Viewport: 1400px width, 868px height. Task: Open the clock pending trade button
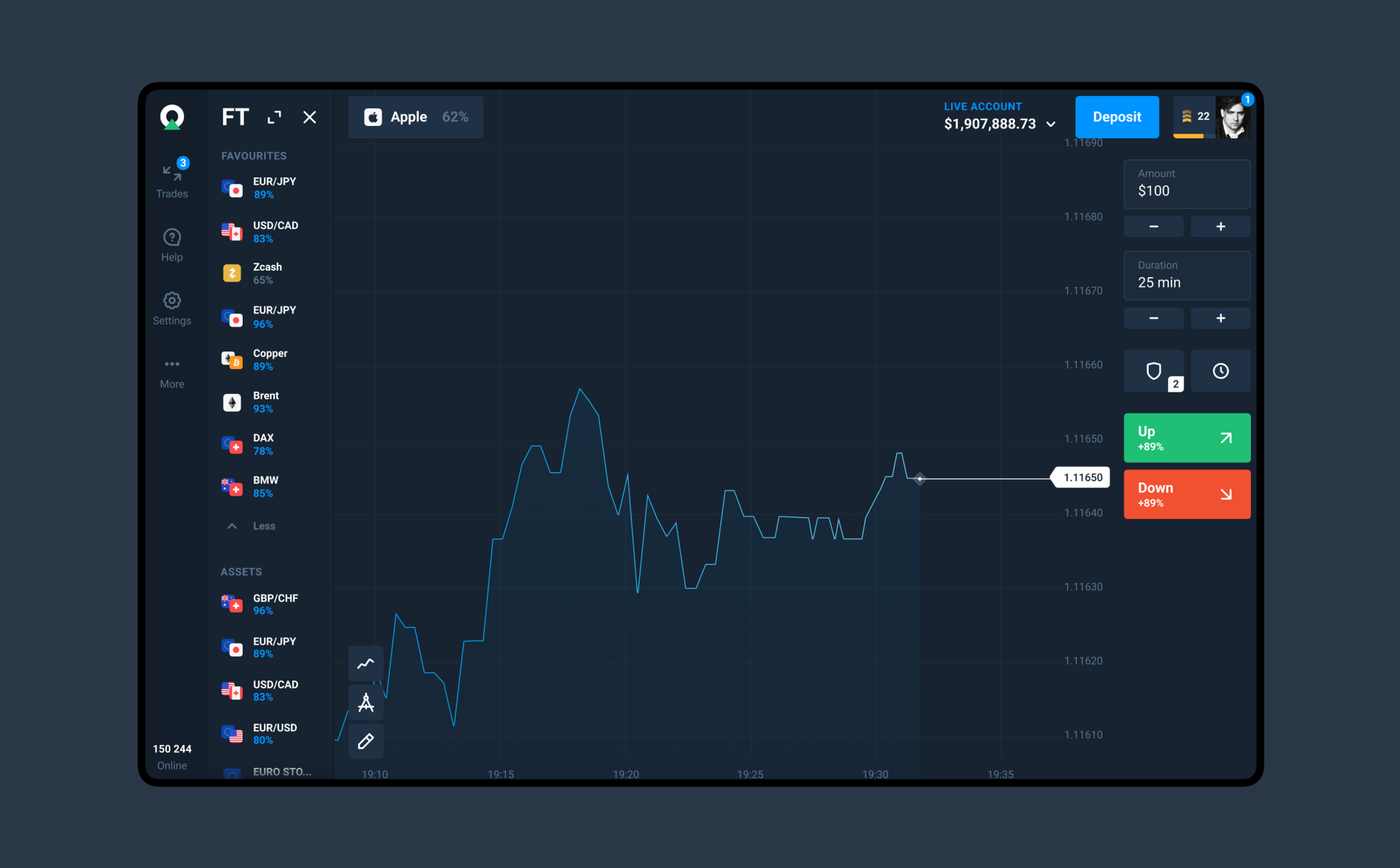[x=1220, y=371]
